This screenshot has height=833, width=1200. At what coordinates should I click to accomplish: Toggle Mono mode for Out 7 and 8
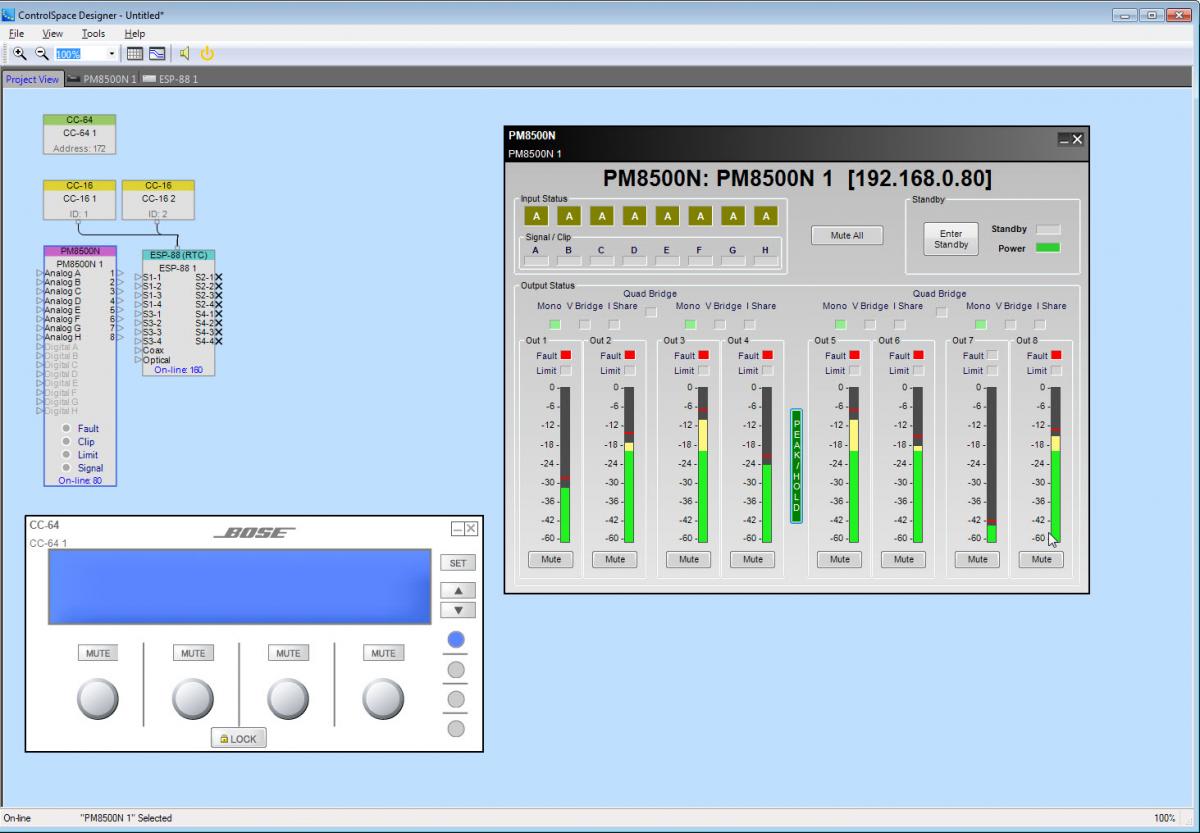[980, 325]
